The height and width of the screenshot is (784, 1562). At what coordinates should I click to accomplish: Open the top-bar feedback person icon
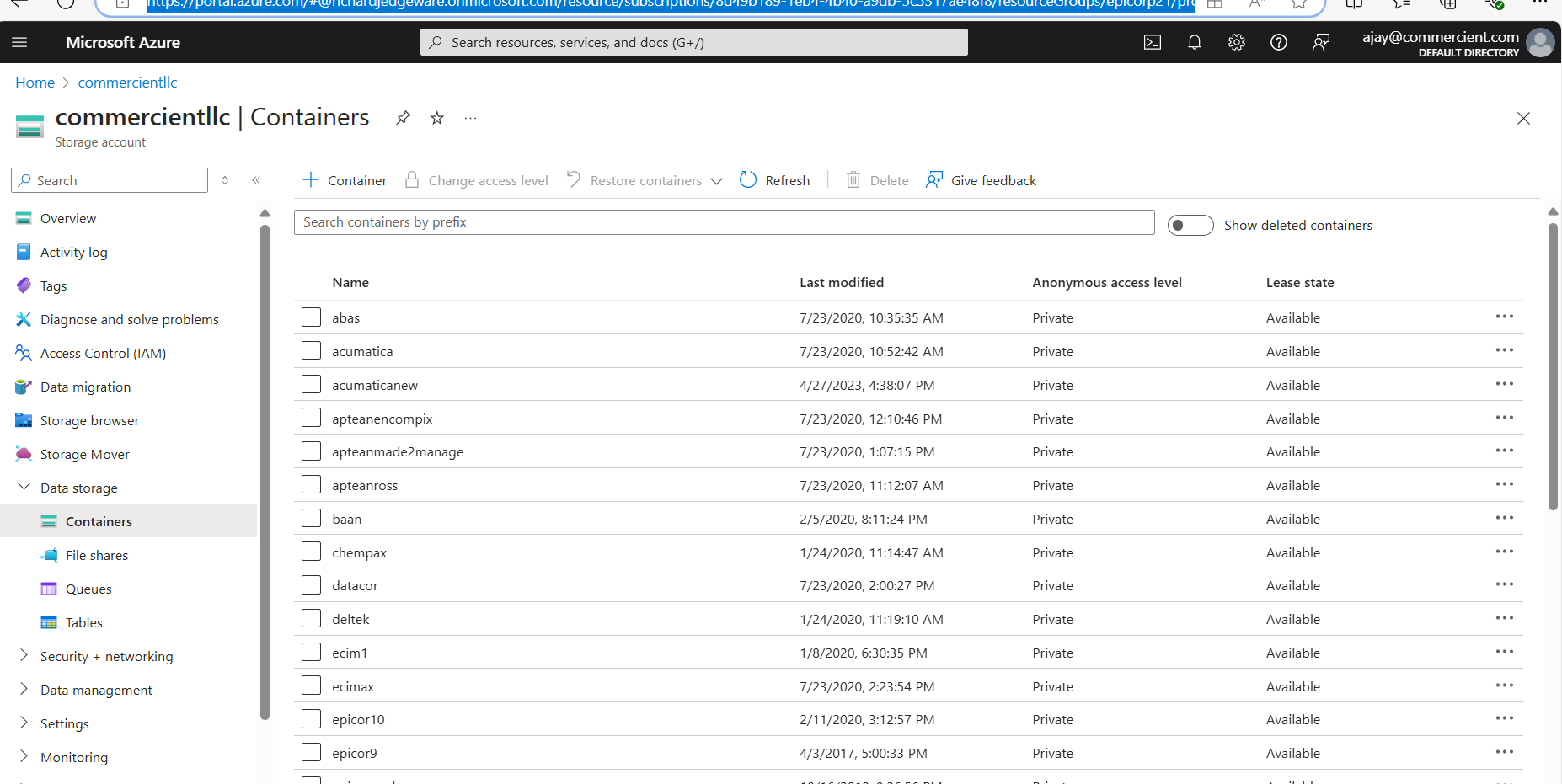tap(1321, 42)
